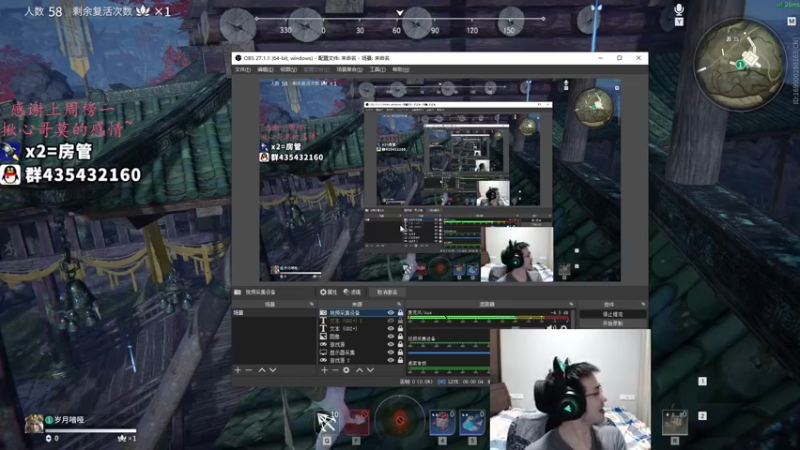Hide the 文本 (GDI+) source with its eye icon
The height and width of the screenshot is (450, 800).
click(x=391, y=329)
